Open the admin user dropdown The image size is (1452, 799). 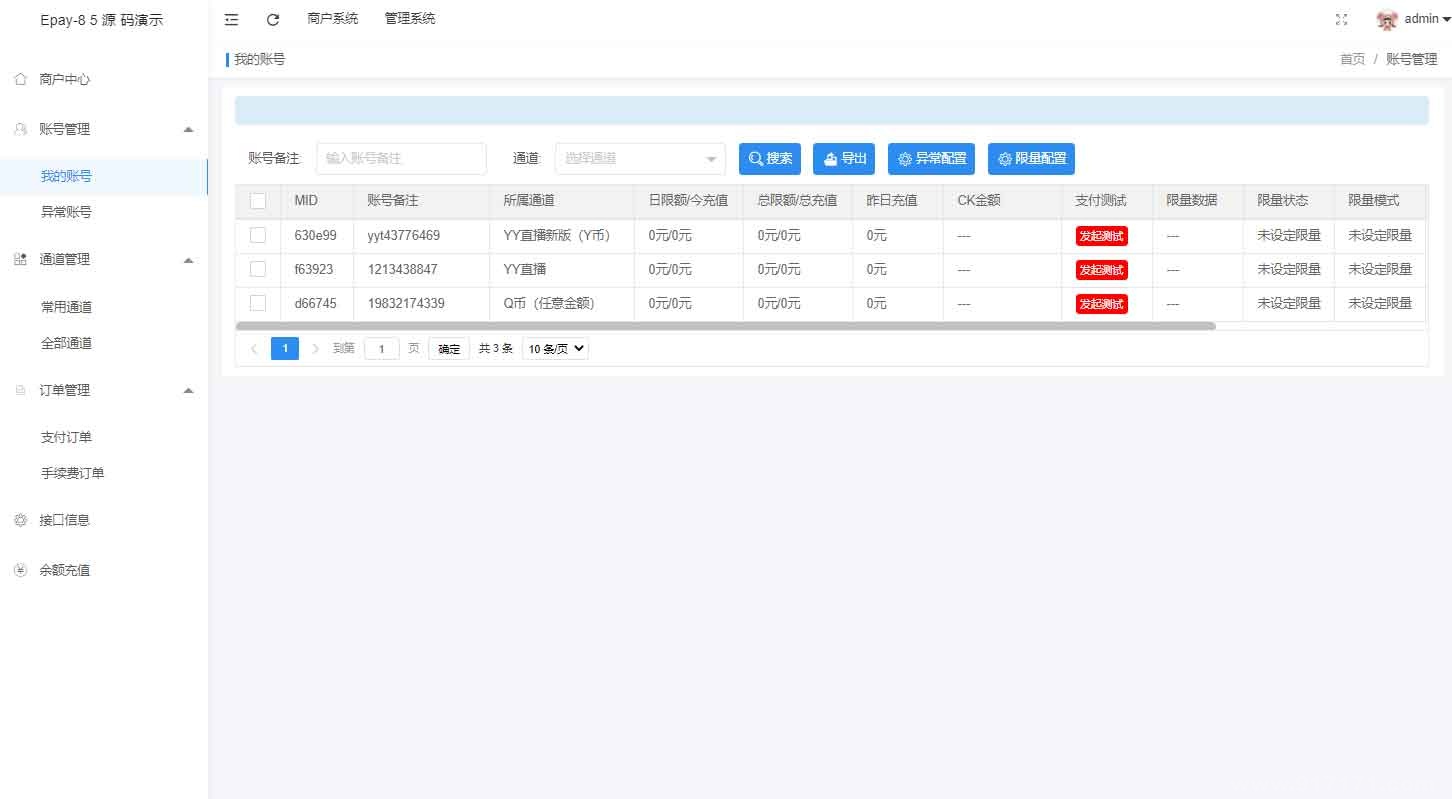[x=1427, y=19]
